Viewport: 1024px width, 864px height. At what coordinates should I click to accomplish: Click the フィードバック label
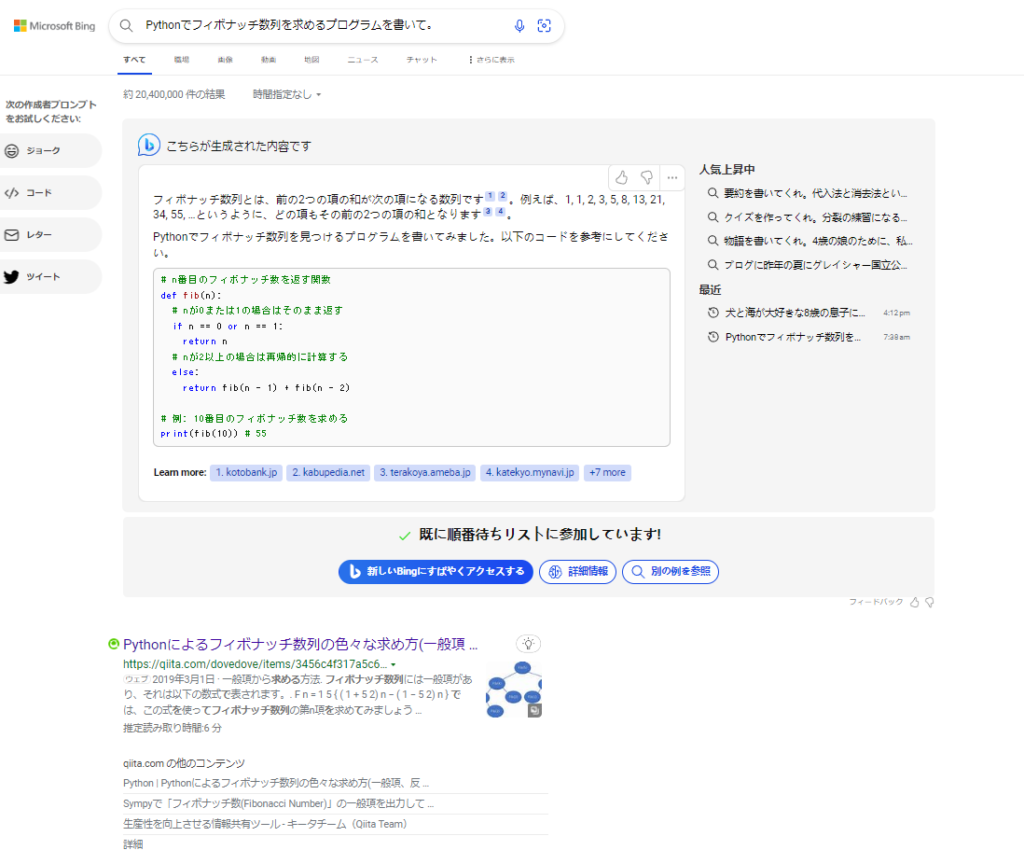(876, 602)
